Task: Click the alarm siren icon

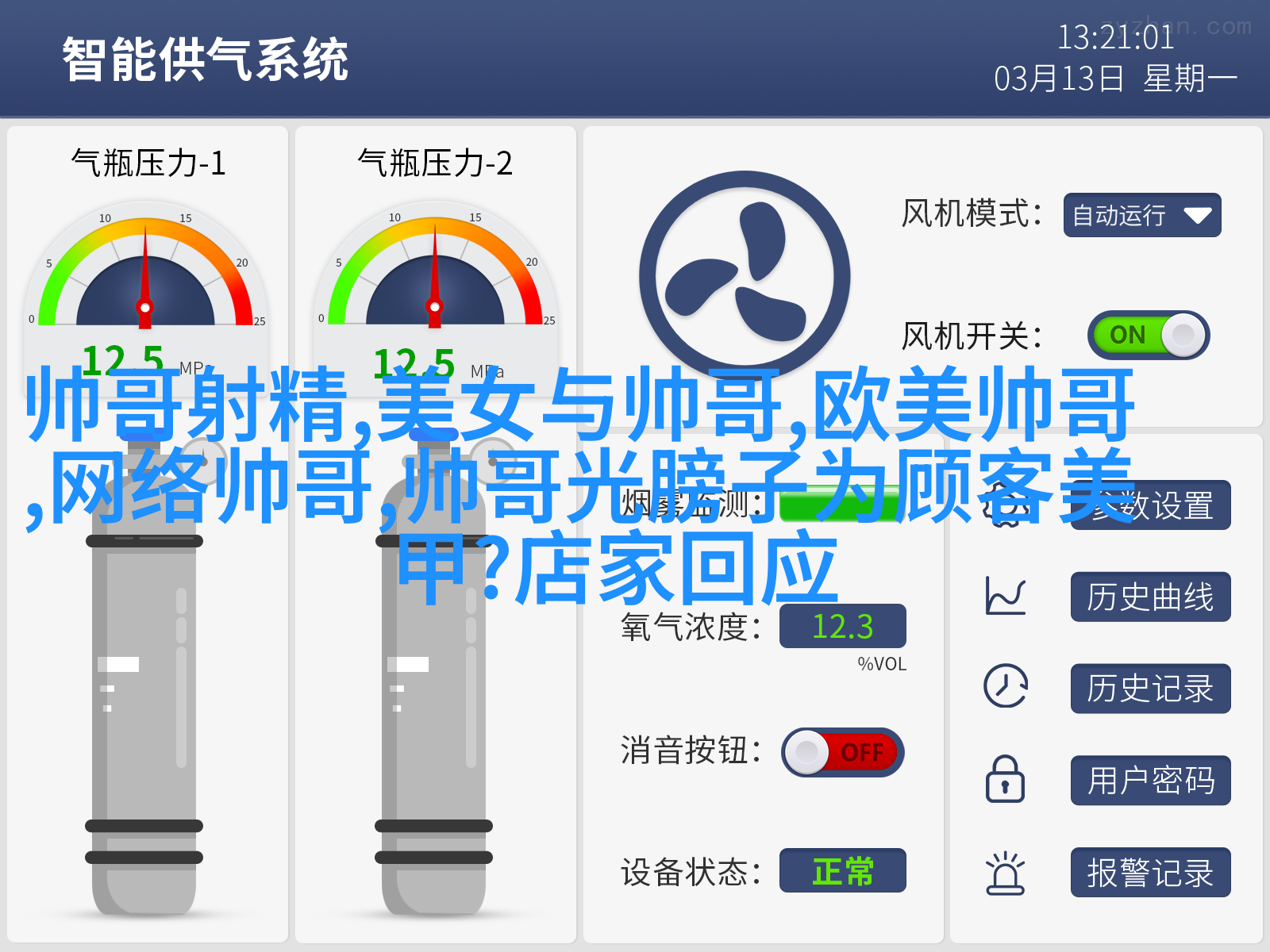Action: (x=1005, y=873)
